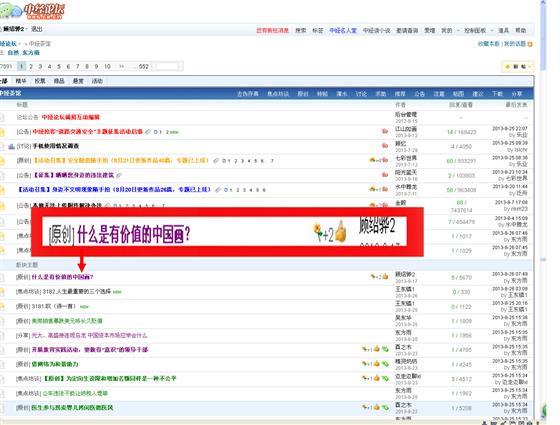Screen dimensions: 560x425
Task: Go to page 2 of thread list
Action: [x=31, y=66]
